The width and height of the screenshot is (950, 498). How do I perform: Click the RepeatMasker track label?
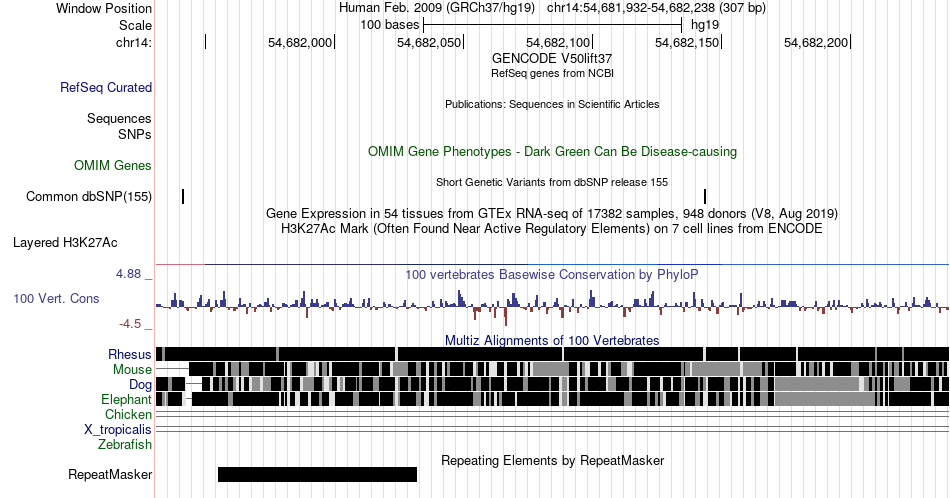pyautogui.click(x=110, y=474)
